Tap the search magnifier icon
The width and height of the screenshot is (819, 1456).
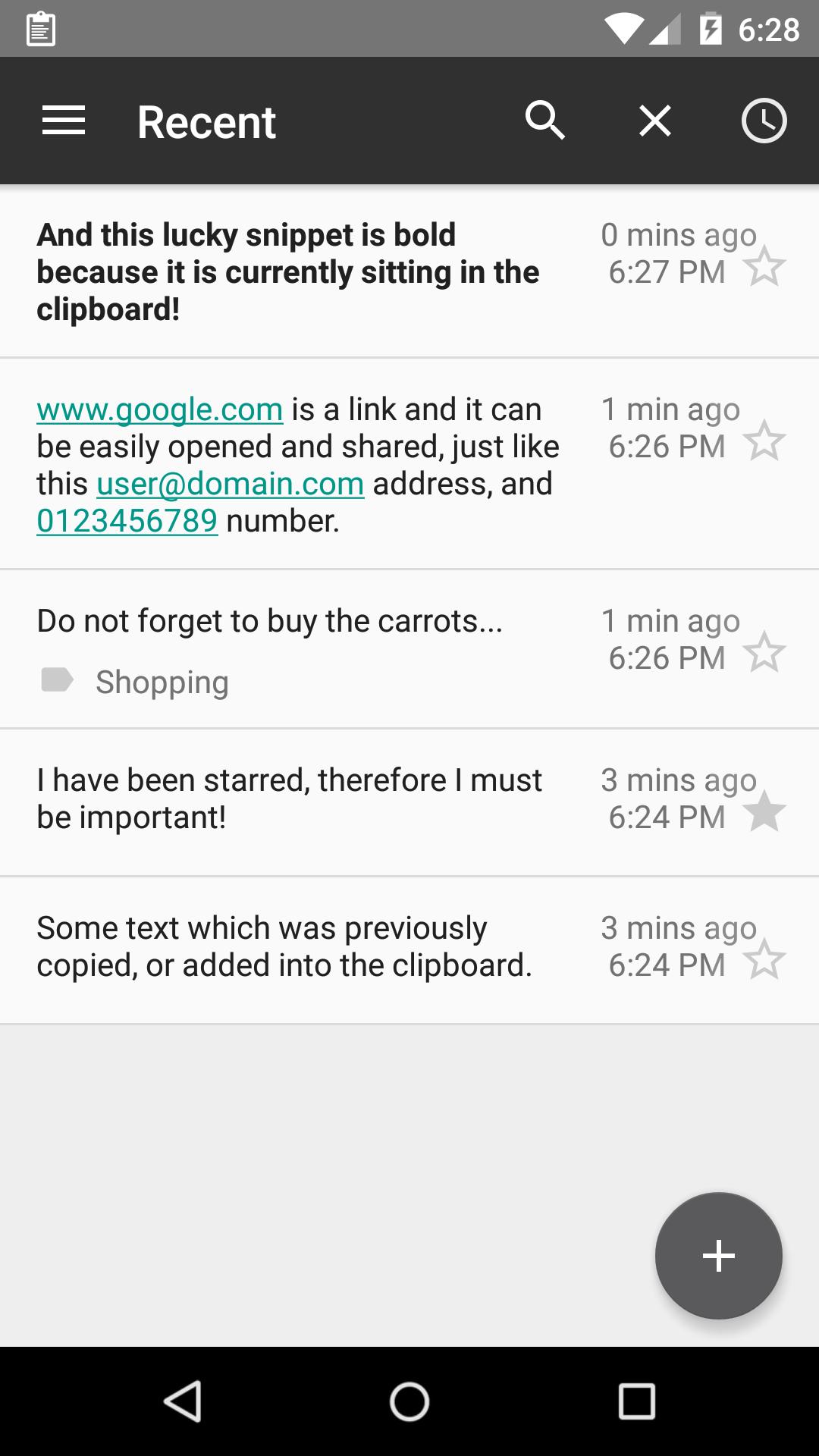[x=545, y=121]
